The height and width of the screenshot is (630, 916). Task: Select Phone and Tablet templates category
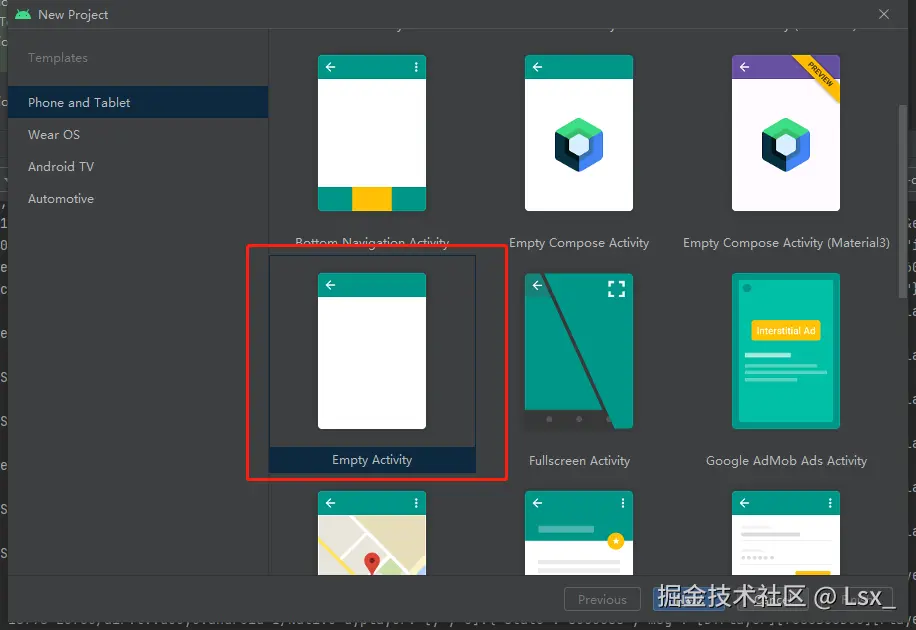(x=138, y=102)
